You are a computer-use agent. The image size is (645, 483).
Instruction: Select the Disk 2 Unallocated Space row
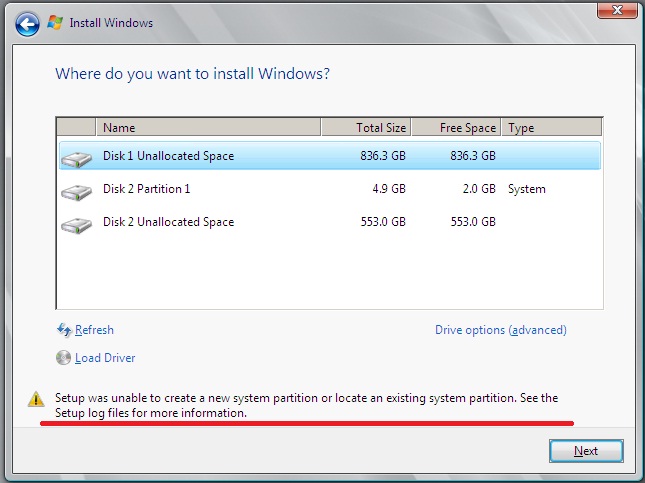click(329, 222)
